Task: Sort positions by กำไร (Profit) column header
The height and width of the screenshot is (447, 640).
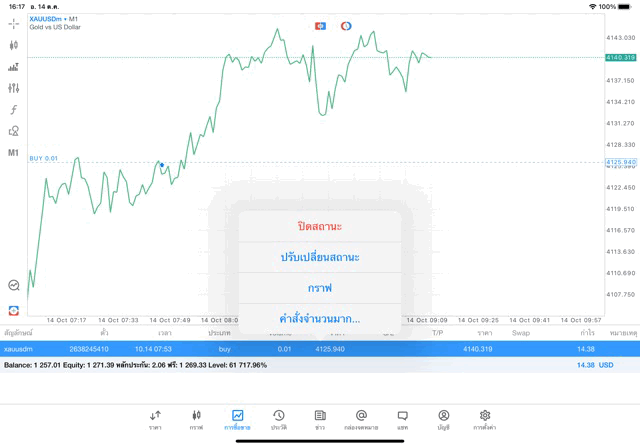Action: pyautogui.click(x=587, y=332)
